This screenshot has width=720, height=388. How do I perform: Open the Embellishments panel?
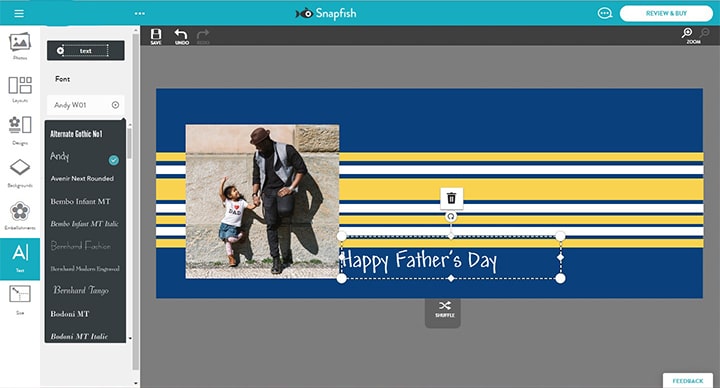point(20,216)
